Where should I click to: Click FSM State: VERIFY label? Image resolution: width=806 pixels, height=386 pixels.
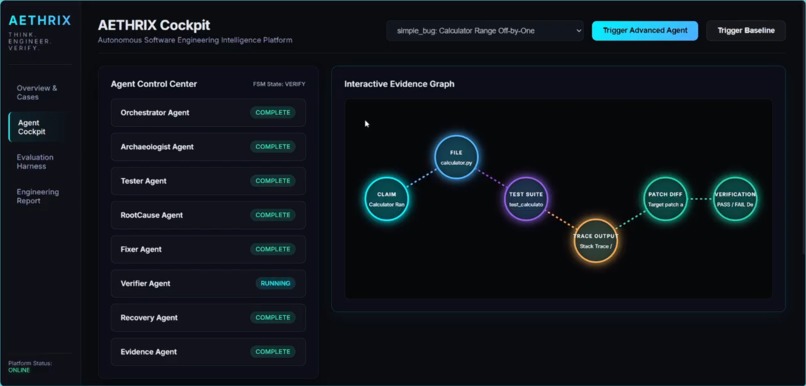279,84
